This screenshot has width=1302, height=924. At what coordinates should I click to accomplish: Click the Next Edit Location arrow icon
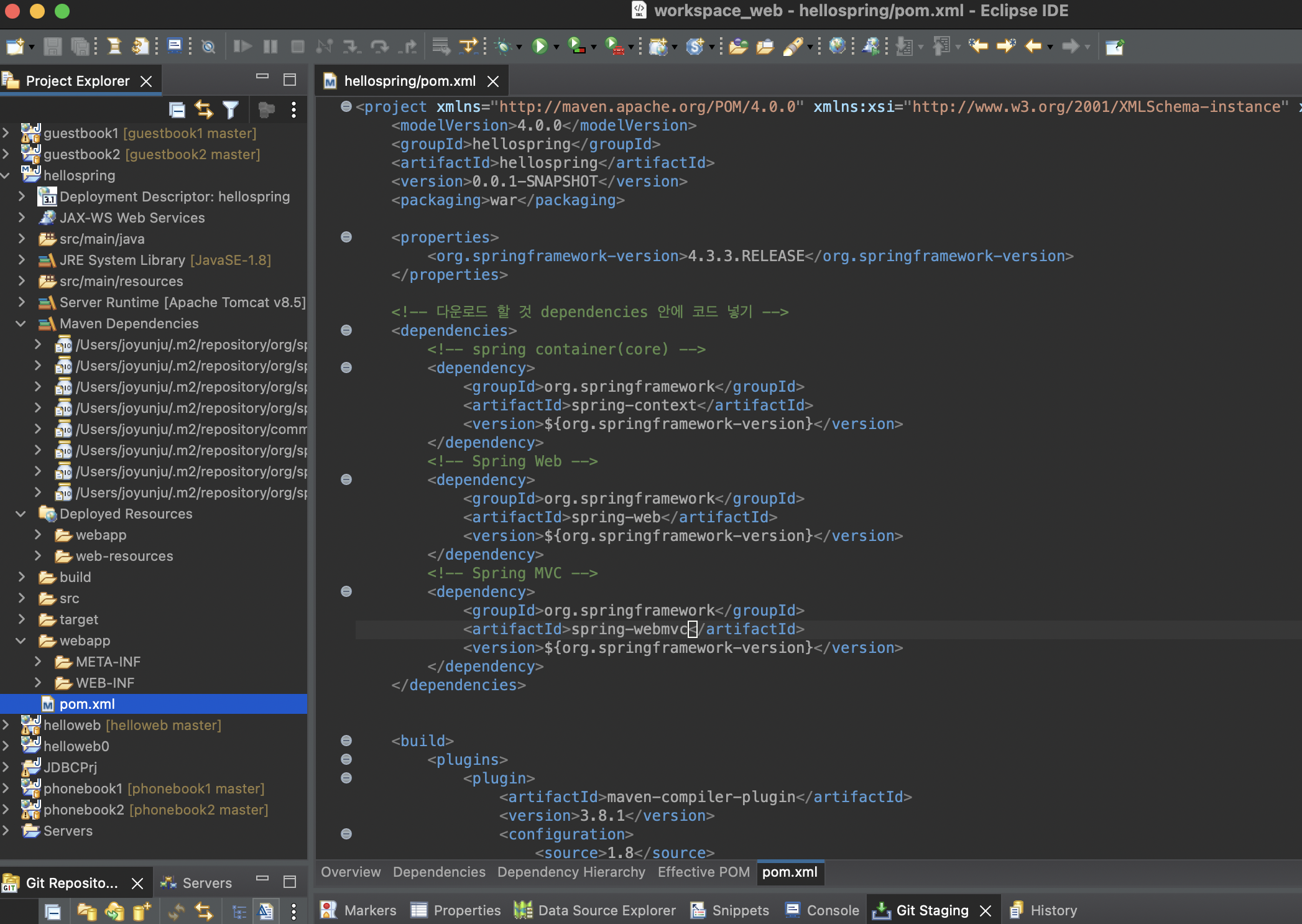point(1005,47)
